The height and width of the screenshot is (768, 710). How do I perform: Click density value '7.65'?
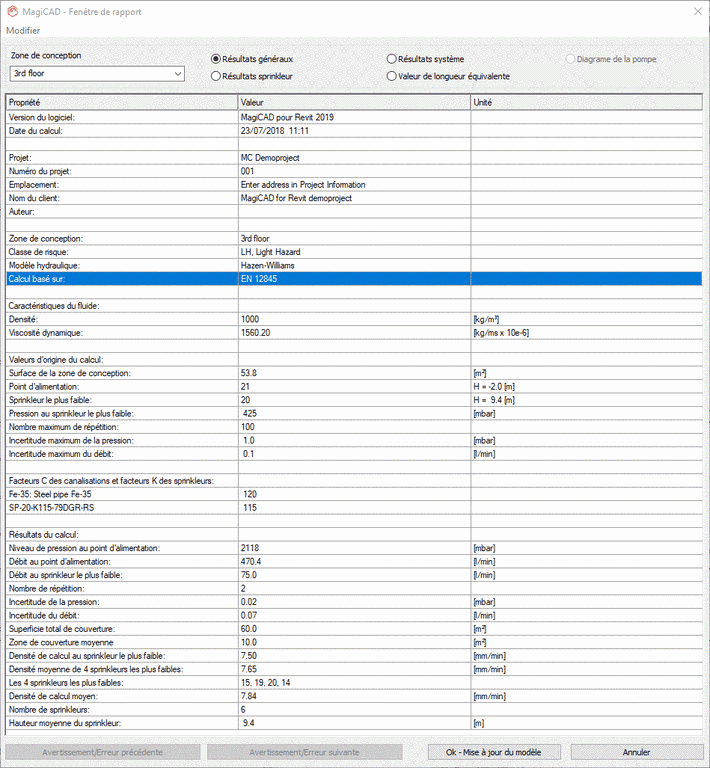pos(249,670)
